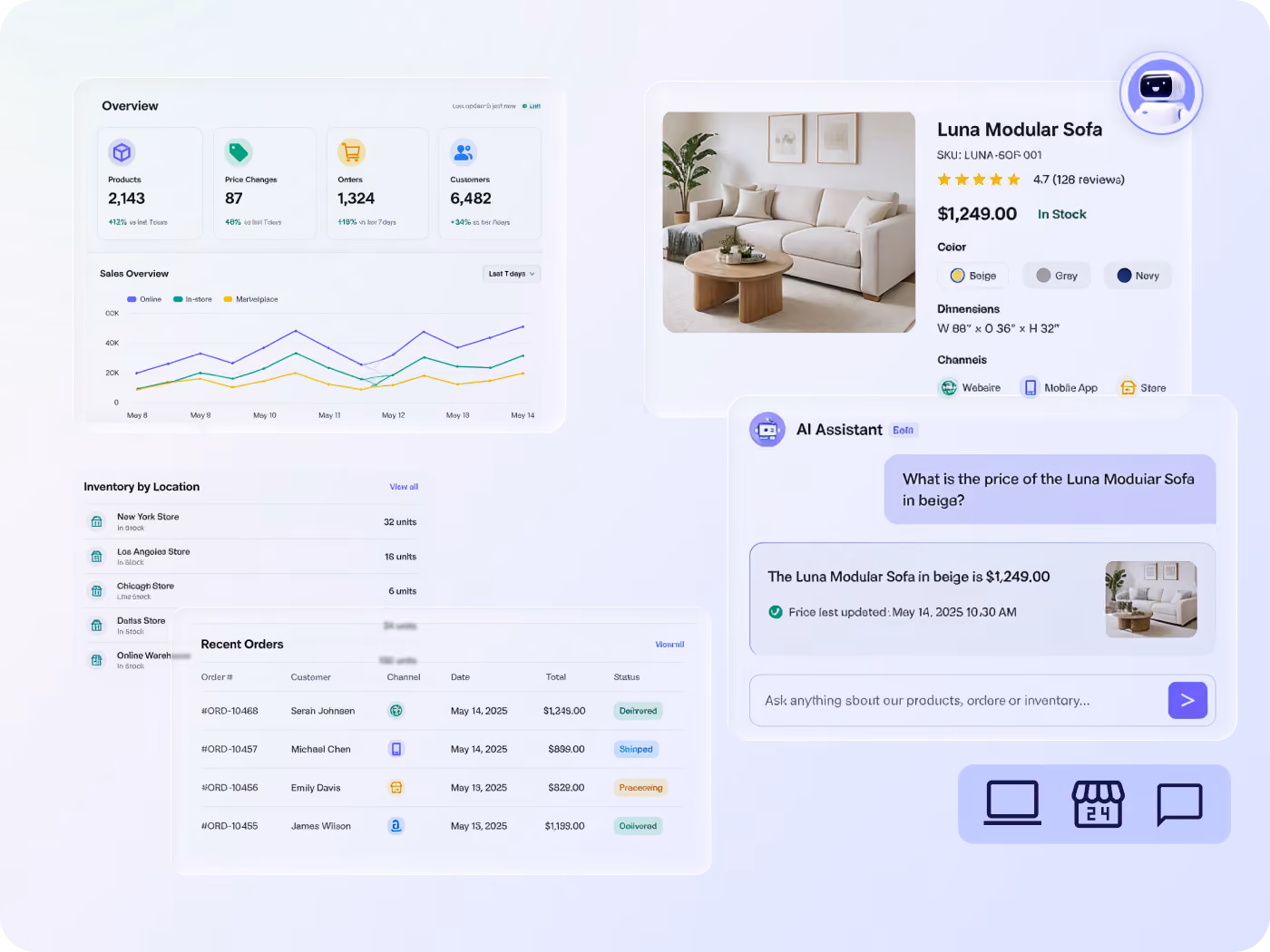Click the 4.7 (128 reviews) text
This screenshot has width=1270, height=952.
point(1079,180)
